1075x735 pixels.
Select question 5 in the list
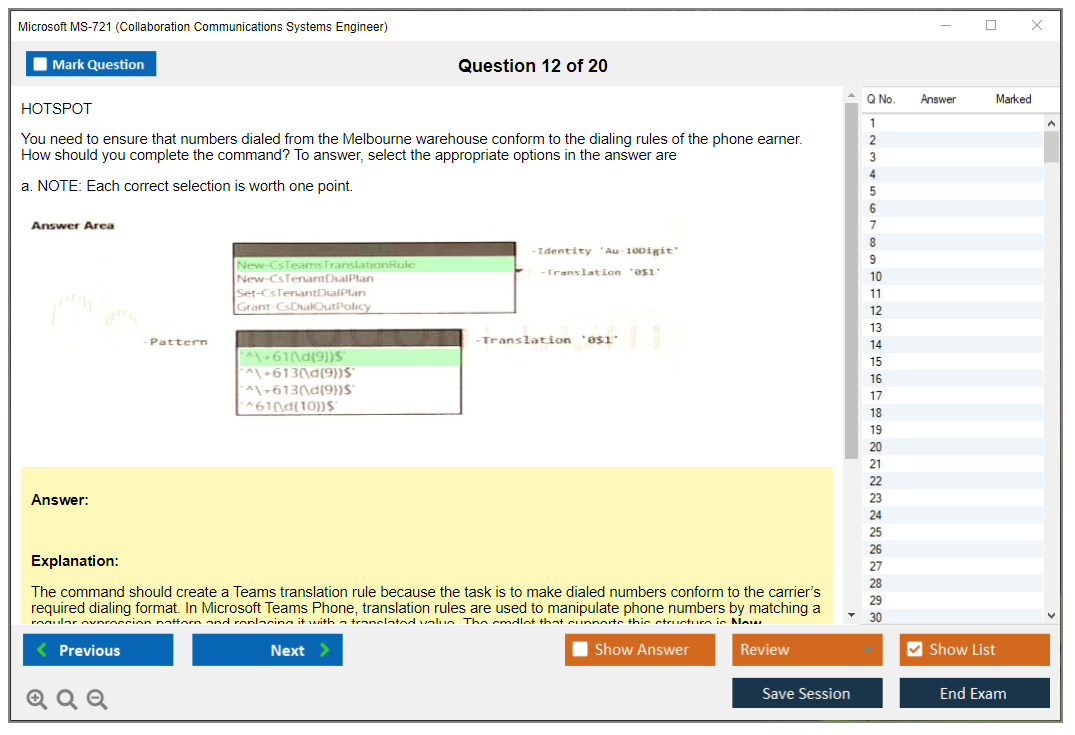[953, 191]
